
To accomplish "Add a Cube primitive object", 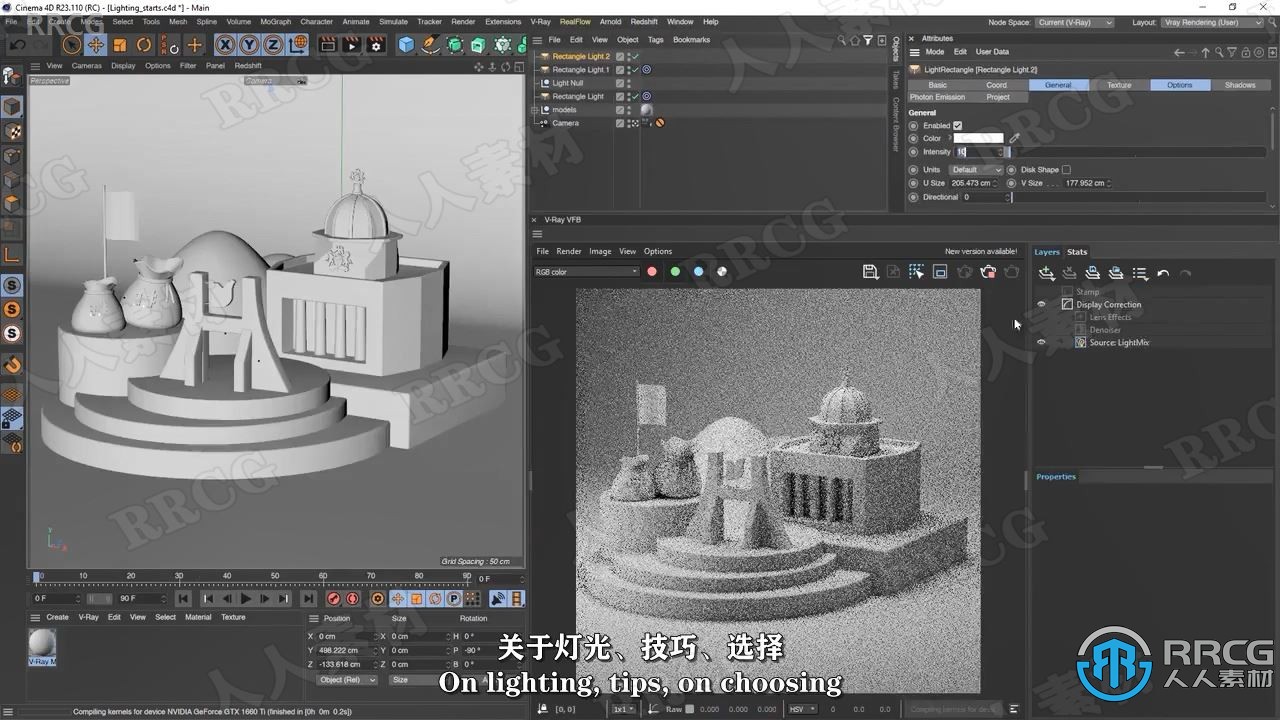I will tap(406, 44).
